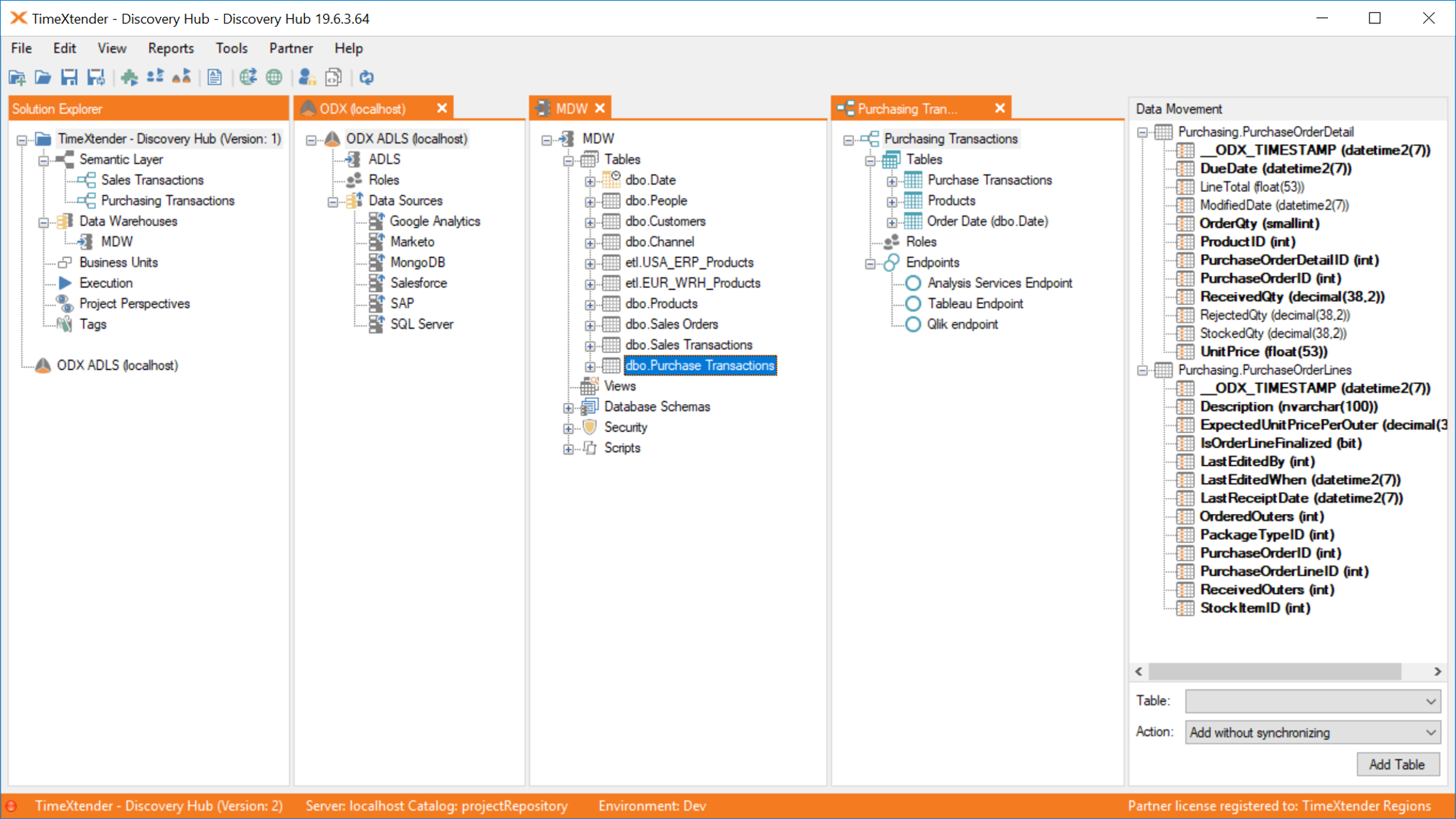
Task: Select the StockItemID (int) field
Action: (1255, 608)
